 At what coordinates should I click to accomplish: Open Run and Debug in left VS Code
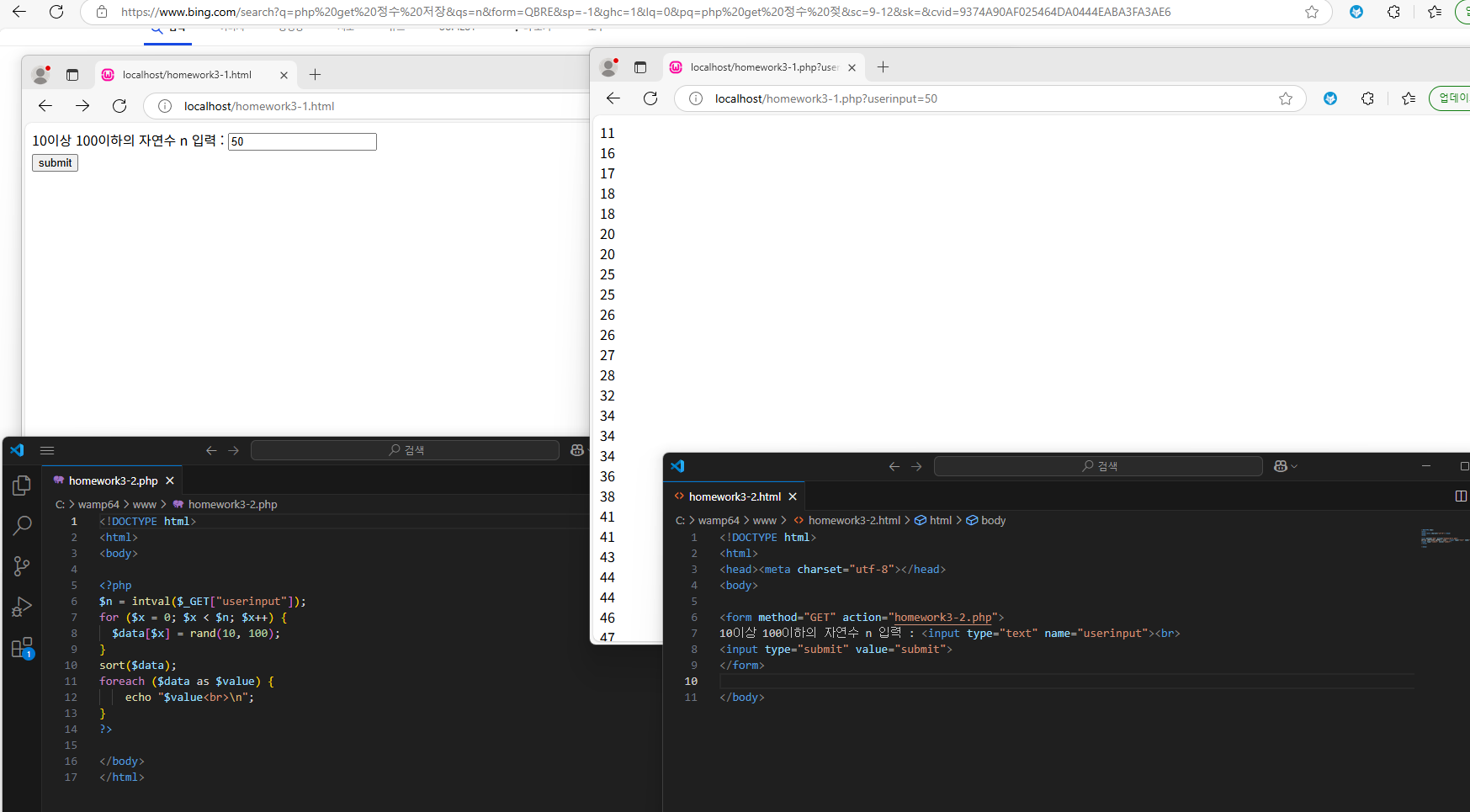point(22,607)
